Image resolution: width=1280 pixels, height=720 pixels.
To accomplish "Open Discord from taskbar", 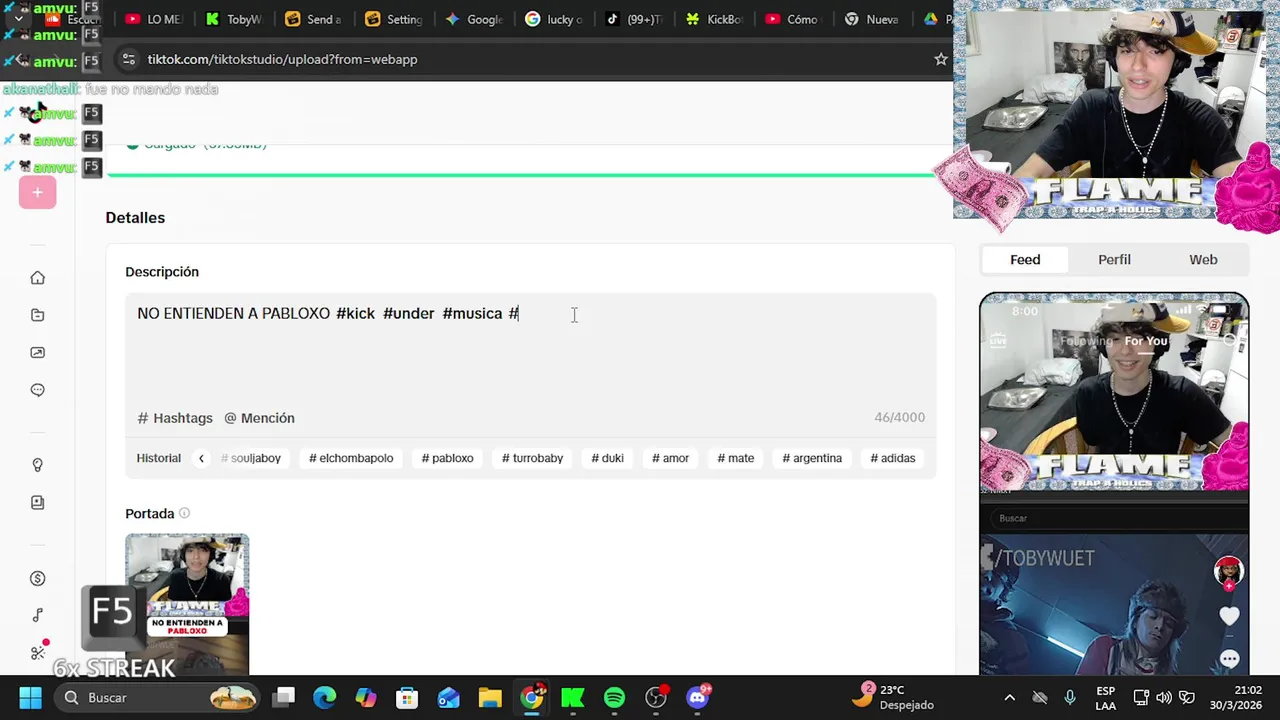I will click(698, 697).
